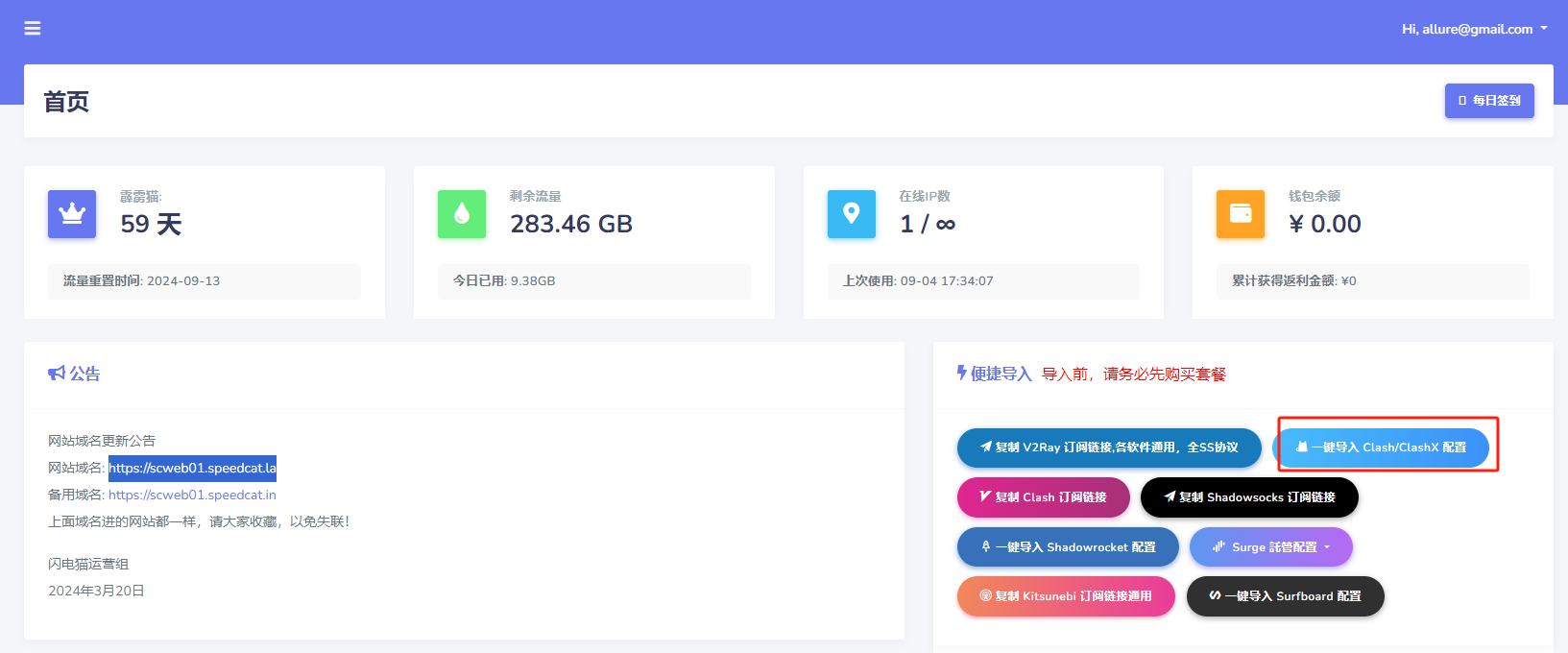The width and height of the screenshot is (1568, 653).
Task: Open the user account dropdown
Action: pos(1474,29)
